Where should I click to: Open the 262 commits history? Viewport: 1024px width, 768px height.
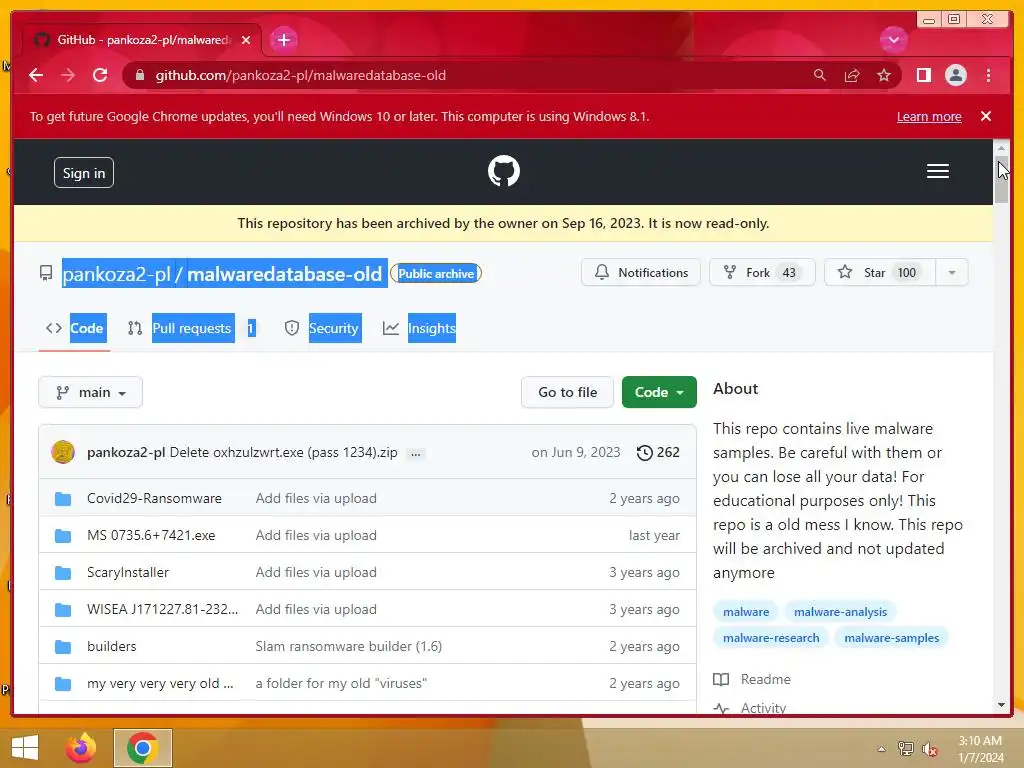coord(658,452)
